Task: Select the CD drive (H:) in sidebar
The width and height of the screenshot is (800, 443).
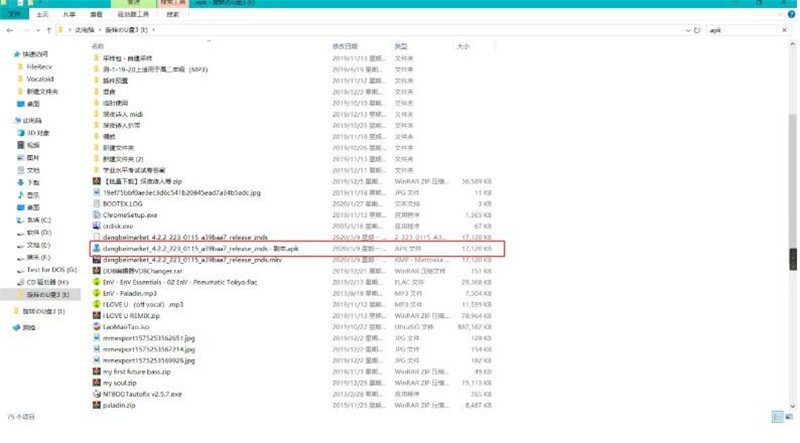Action: tap(47, 282)
